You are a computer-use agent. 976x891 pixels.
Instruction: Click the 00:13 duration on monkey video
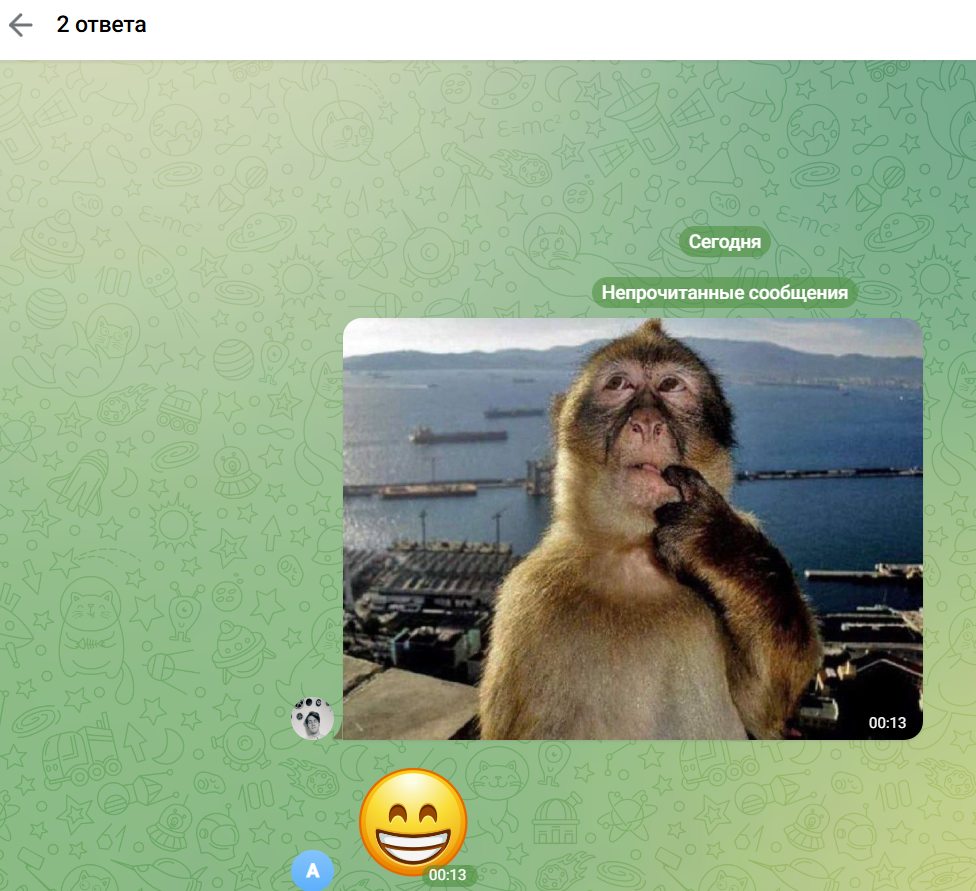pyautogui.click(x=887, y=723)
